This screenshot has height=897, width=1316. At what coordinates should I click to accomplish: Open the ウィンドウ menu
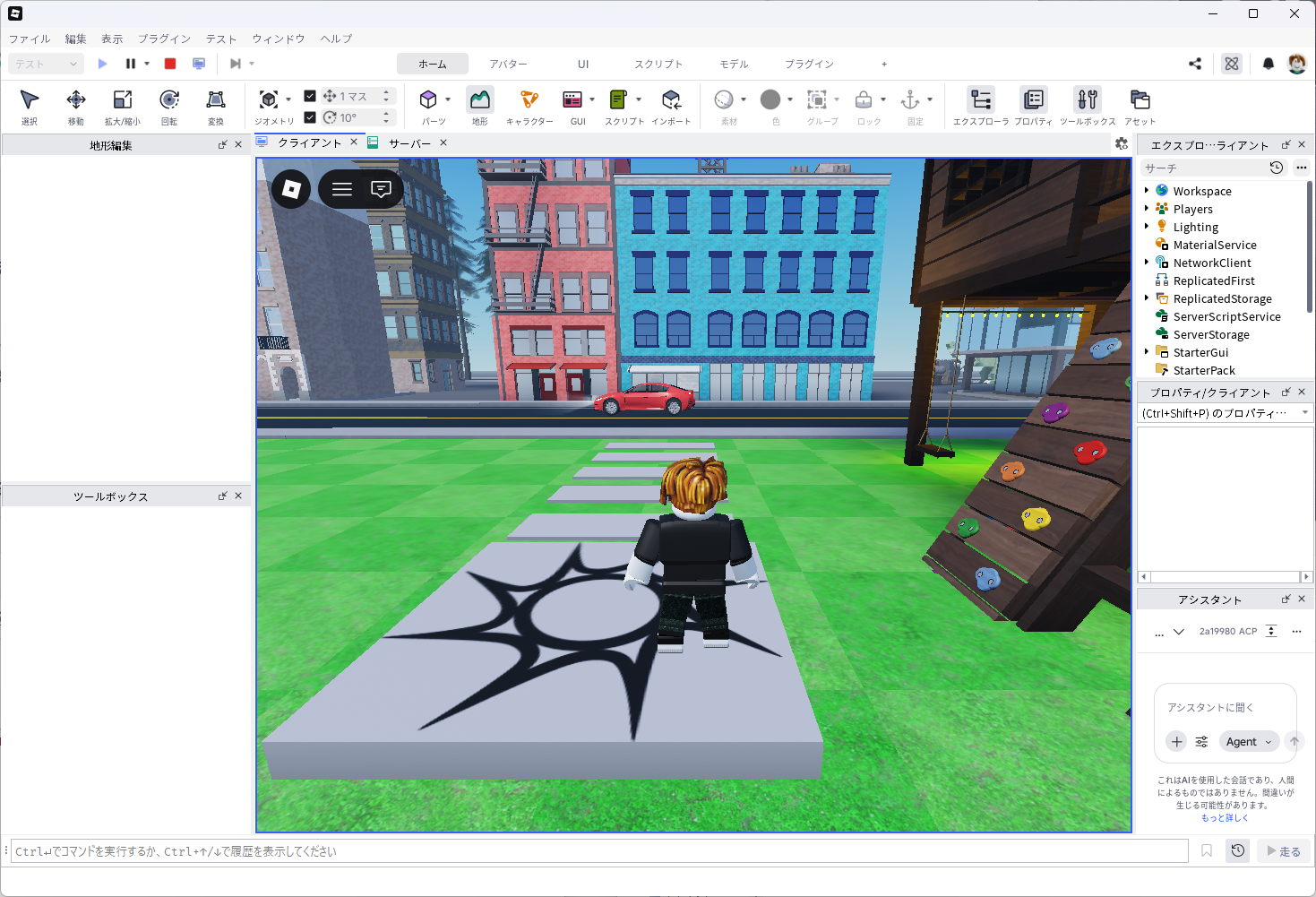pos(279,39)
